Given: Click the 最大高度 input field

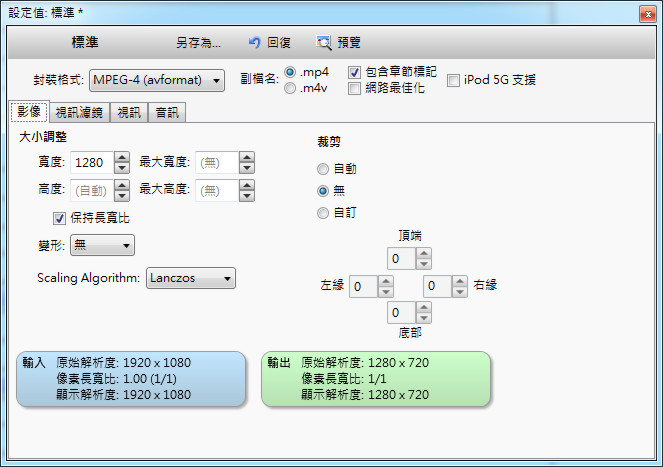Looking at the screenshot, I should [217, 191].
